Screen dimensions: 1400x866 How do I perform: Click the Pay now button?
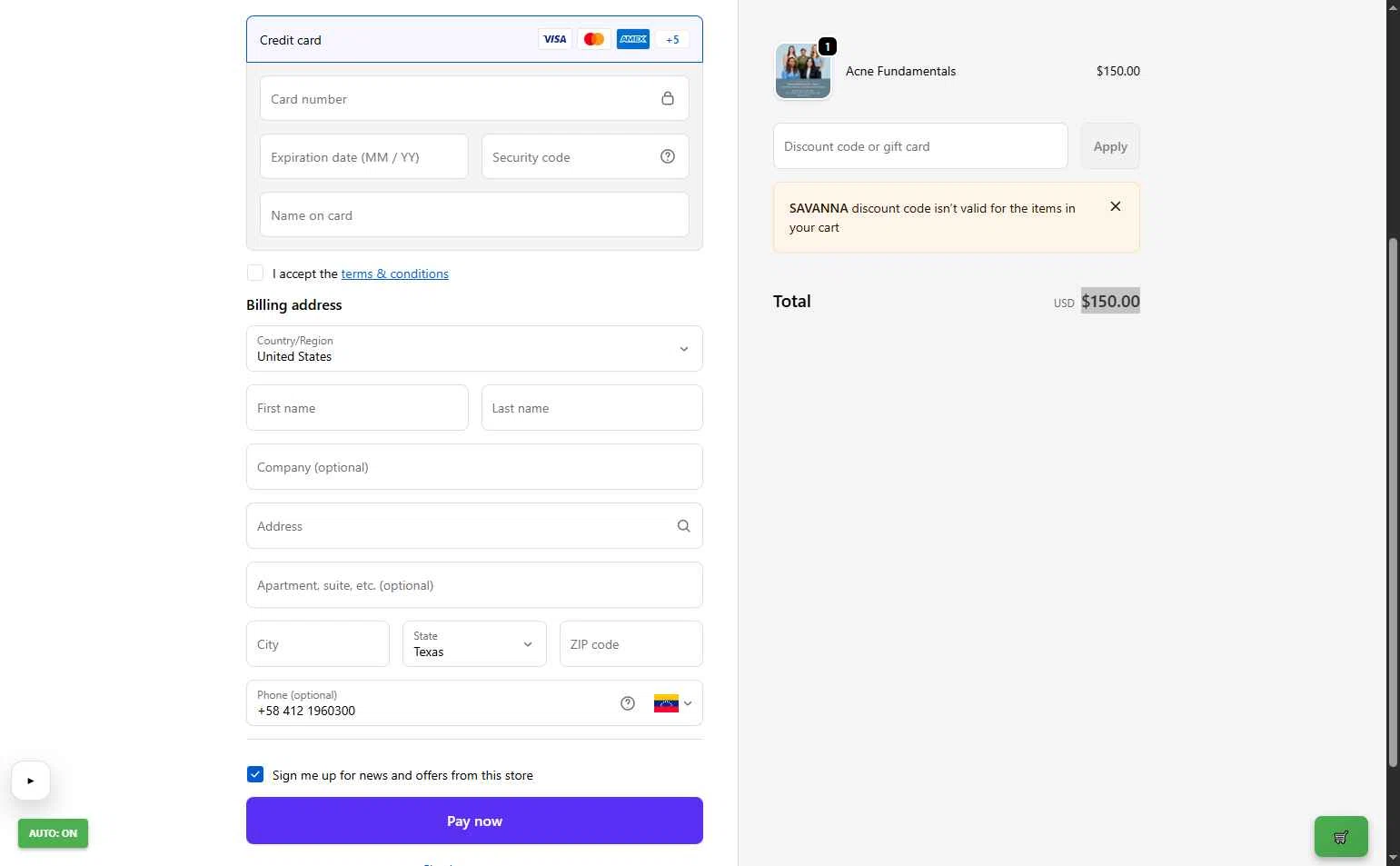tap(474, 821)
